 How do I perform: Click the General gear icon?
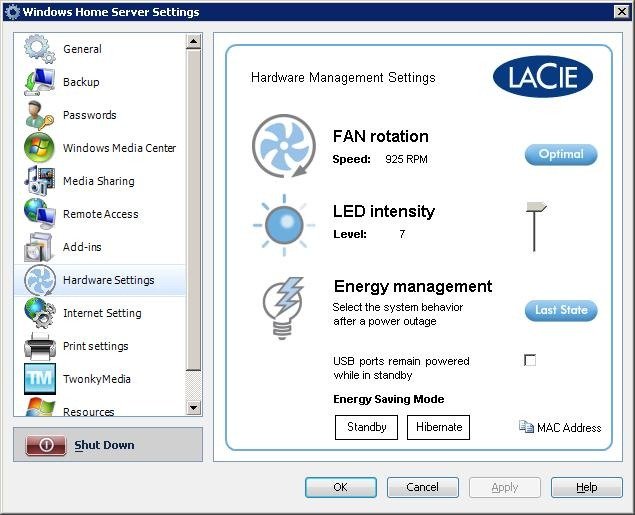[x=39, y=49]
